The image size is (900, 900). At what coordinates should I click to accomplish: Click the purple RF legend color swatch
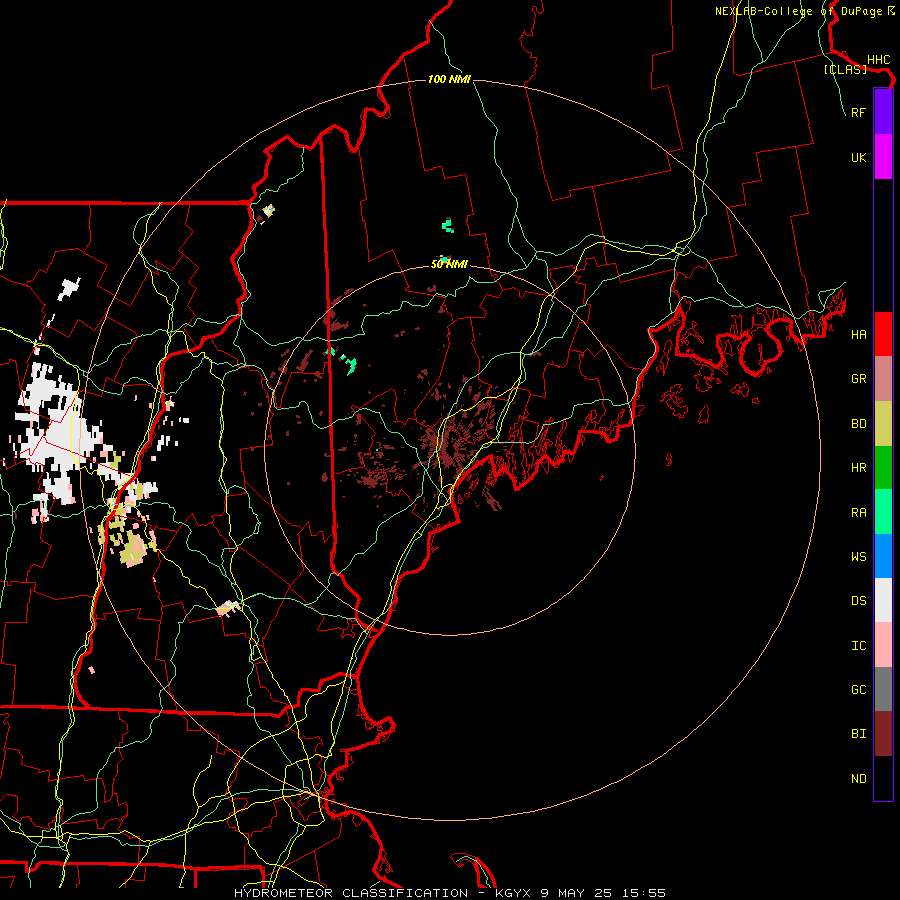coord(883,112)
